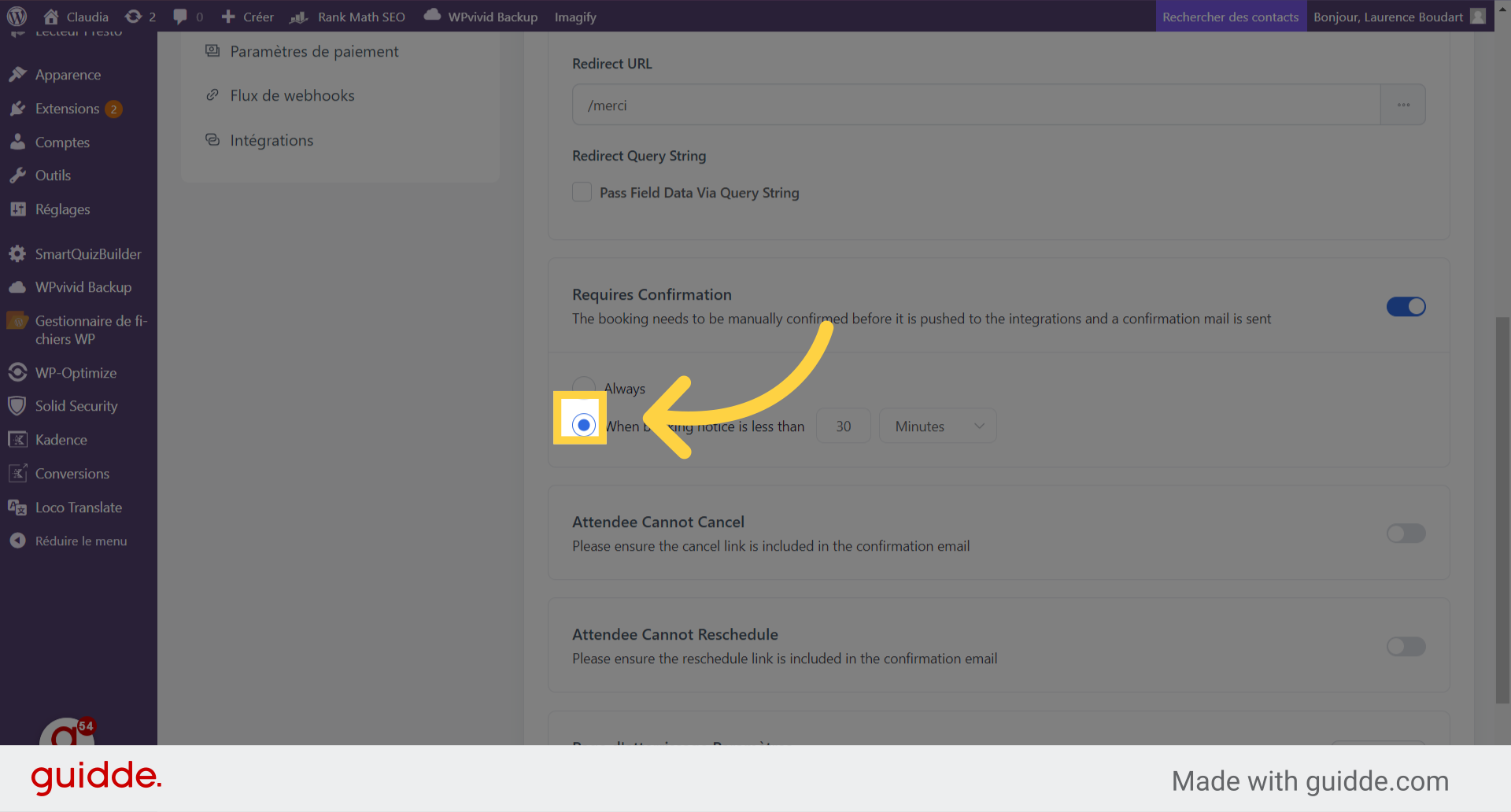Open Conversions sidebar menu
The image size is (1511, 812).
pos(72,474)
